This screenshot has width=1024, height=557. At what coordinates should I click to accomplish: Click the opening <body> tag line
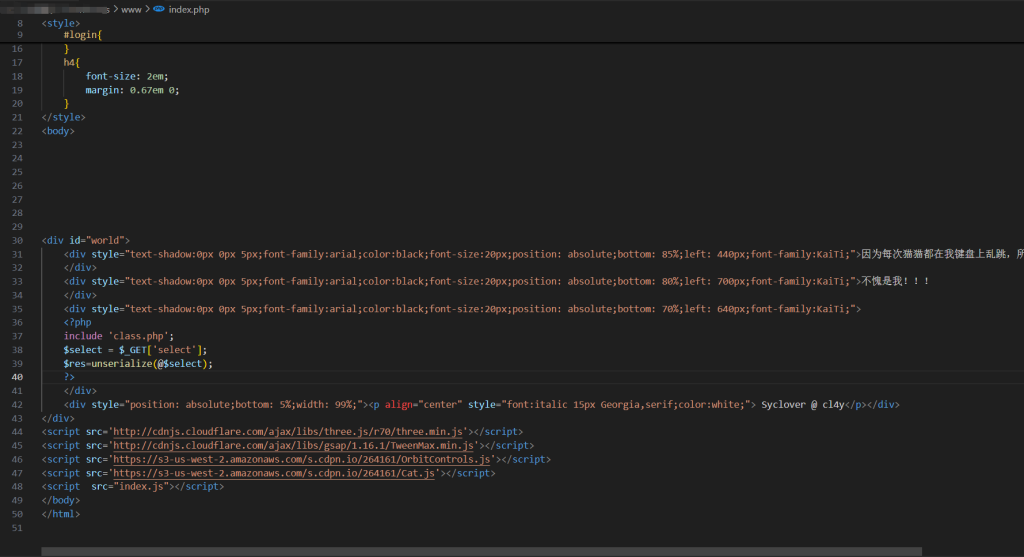click(58, 131)
